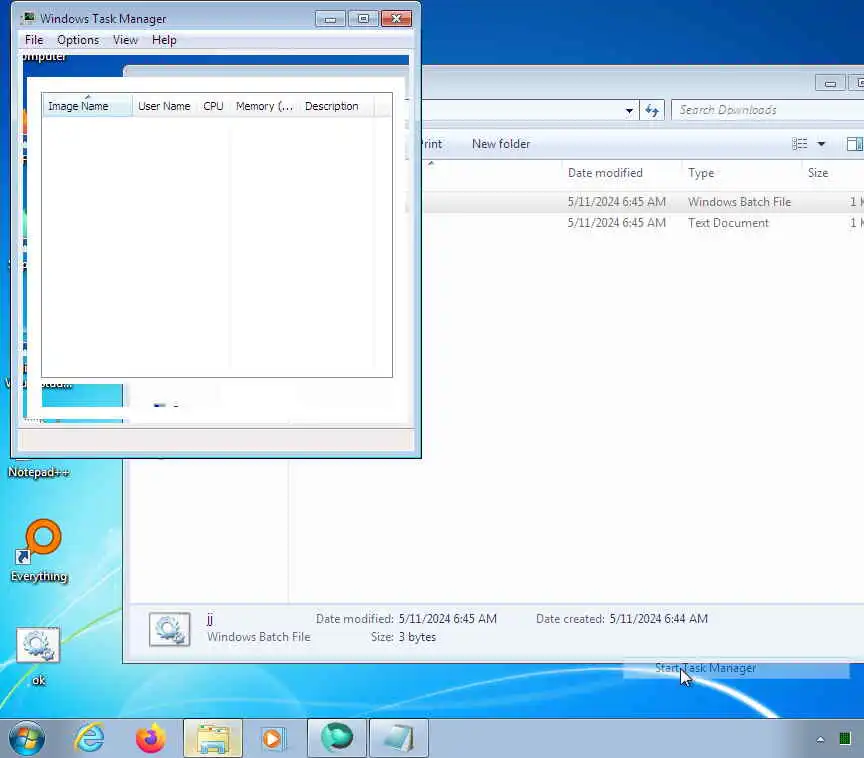
Task: Click the green Task Manager tray icon
Action: click(845, 739)
